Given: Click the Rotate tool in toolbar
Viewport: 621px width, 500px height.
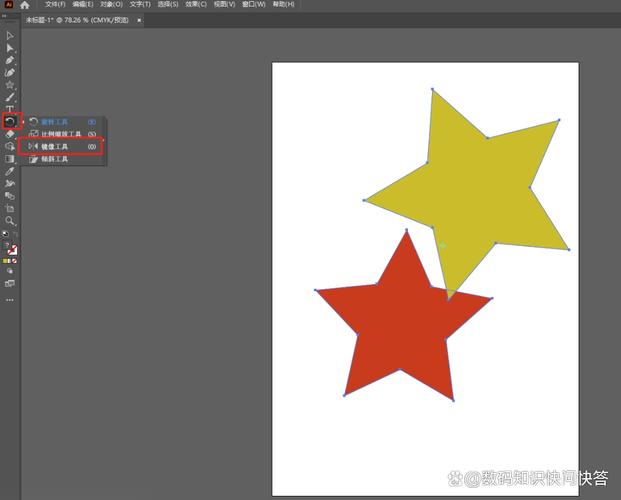Looking at the screenshot, I should [10, 121].
